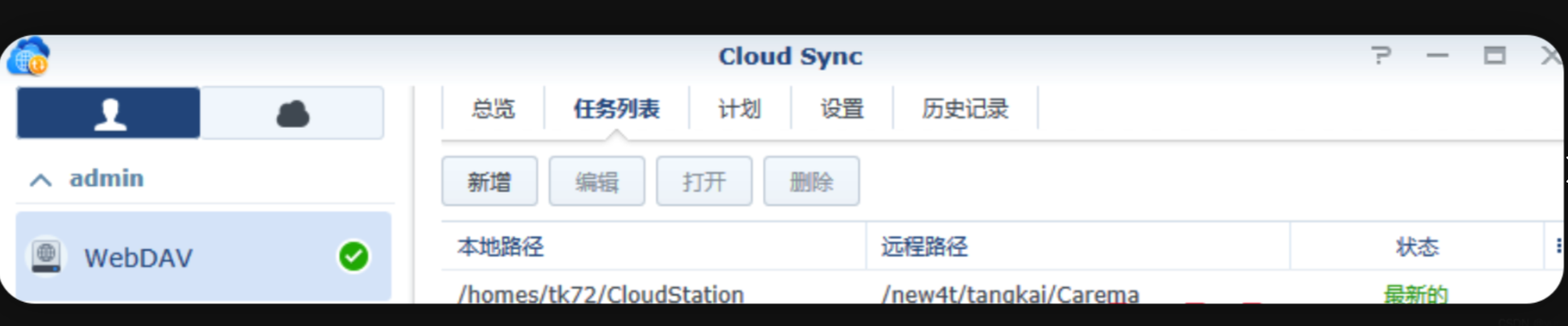Select the /homes/tk72/CloudStation task row
This screenshot has width=1568, height=326.
click(x=601, y=294)
